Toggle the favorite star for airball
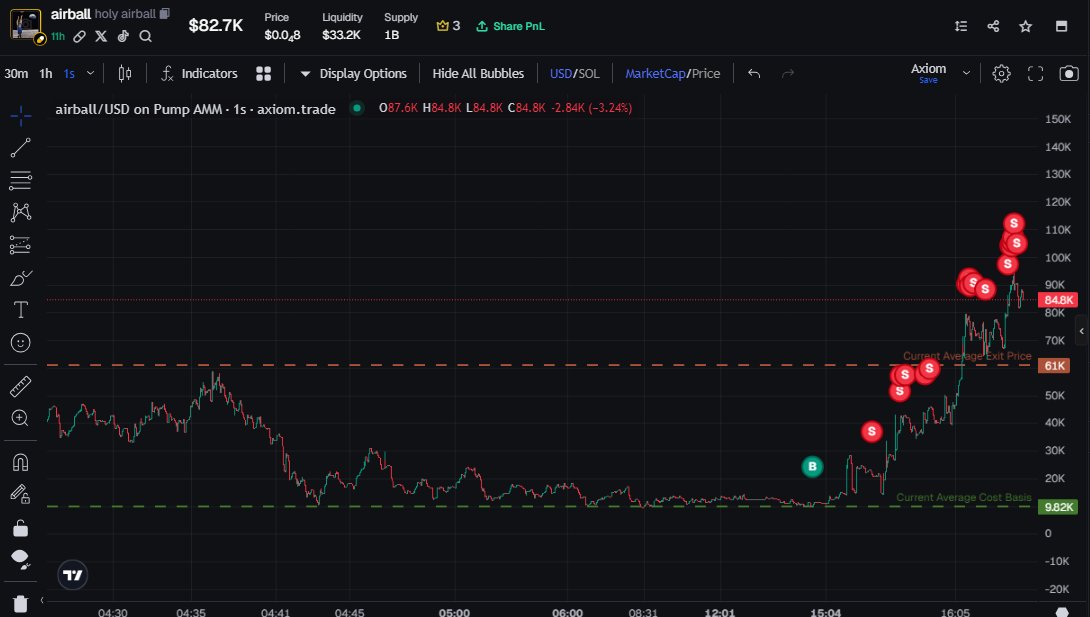 click(1025, 26)
